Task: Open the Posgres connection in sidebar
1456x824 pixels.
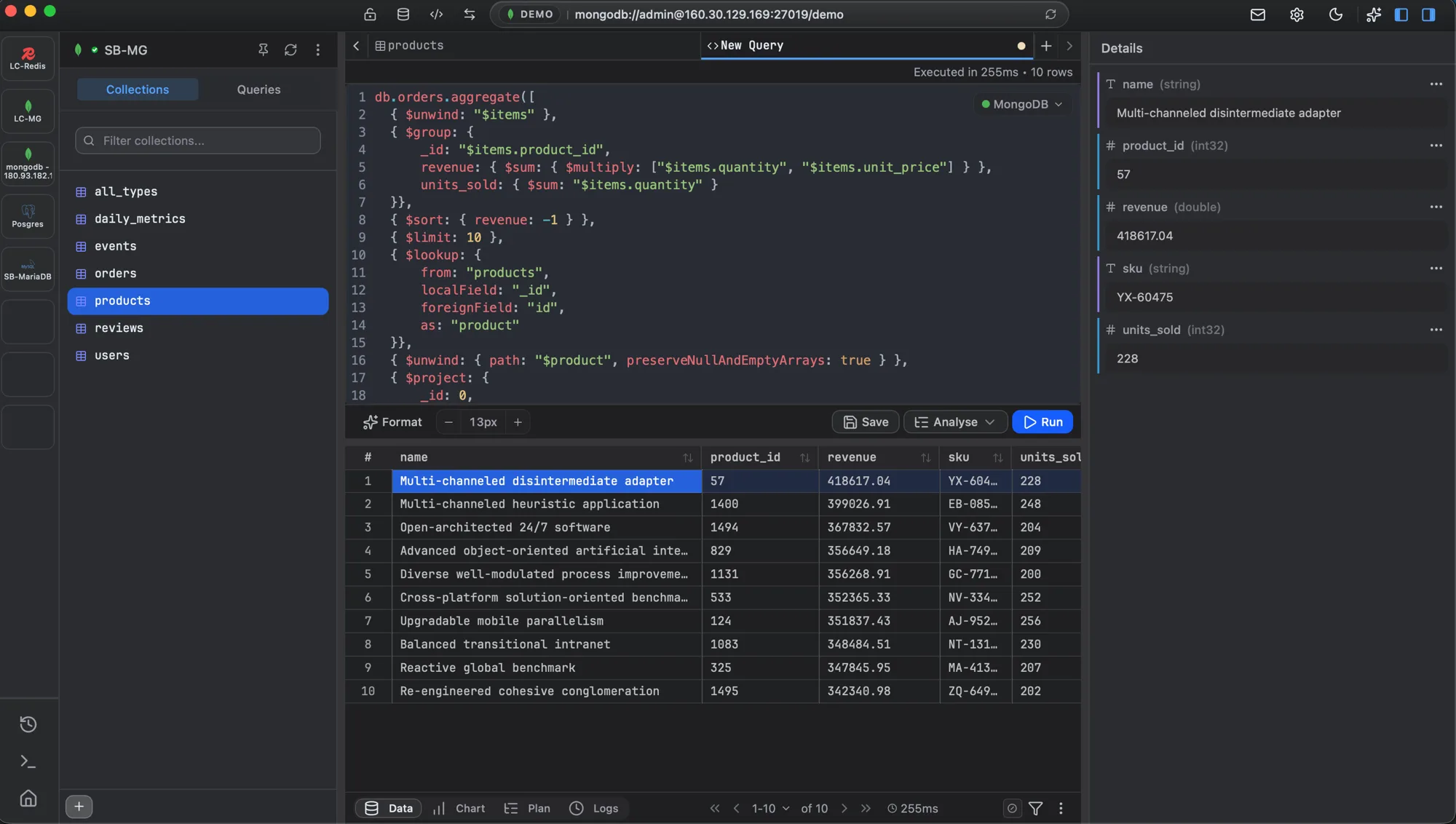Action: (x=28, y=215)
